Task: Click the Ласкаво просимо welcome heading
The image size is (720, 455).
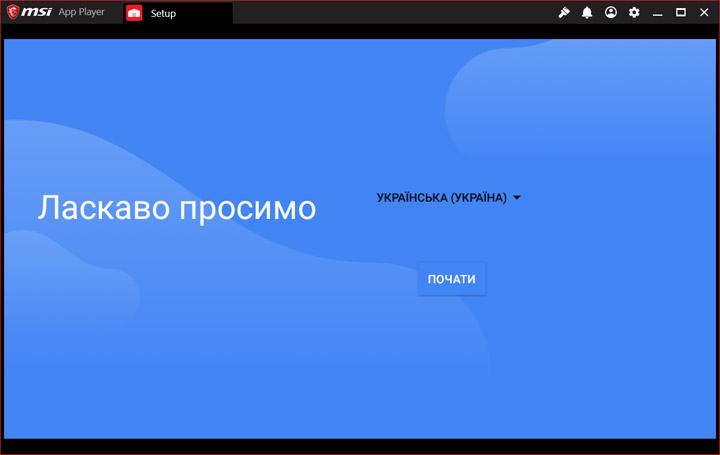Action: tap(177, 208)
